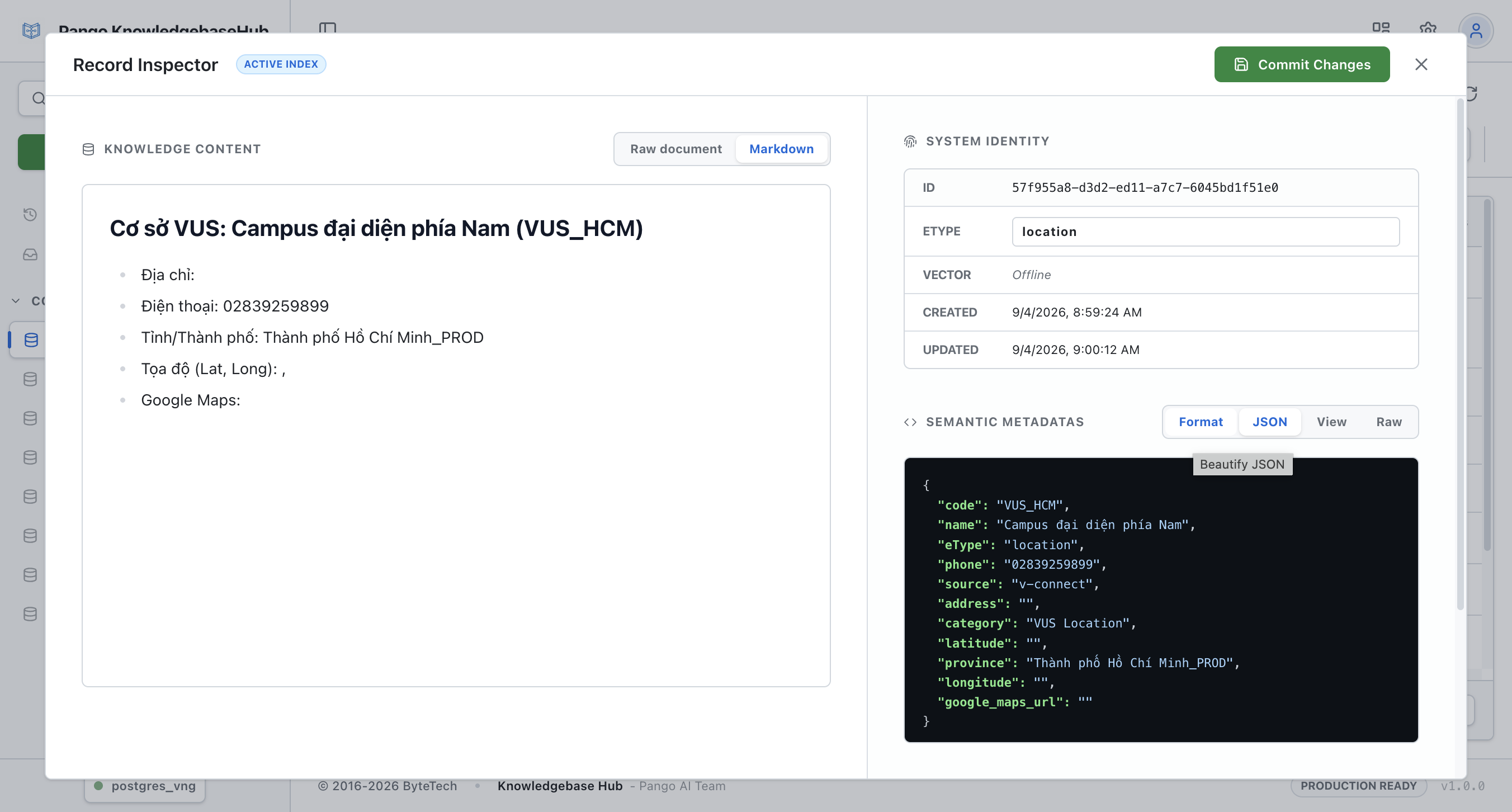The height and width of the screenshot is (812, 1512).
Task: Switch to the Raw document tab
Action: point(675,149)
